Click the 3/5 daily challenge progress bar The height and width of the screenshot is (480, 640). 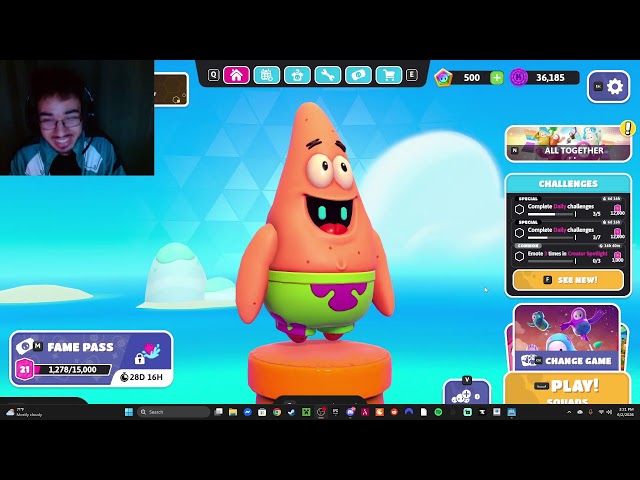(x=552, y=214)
